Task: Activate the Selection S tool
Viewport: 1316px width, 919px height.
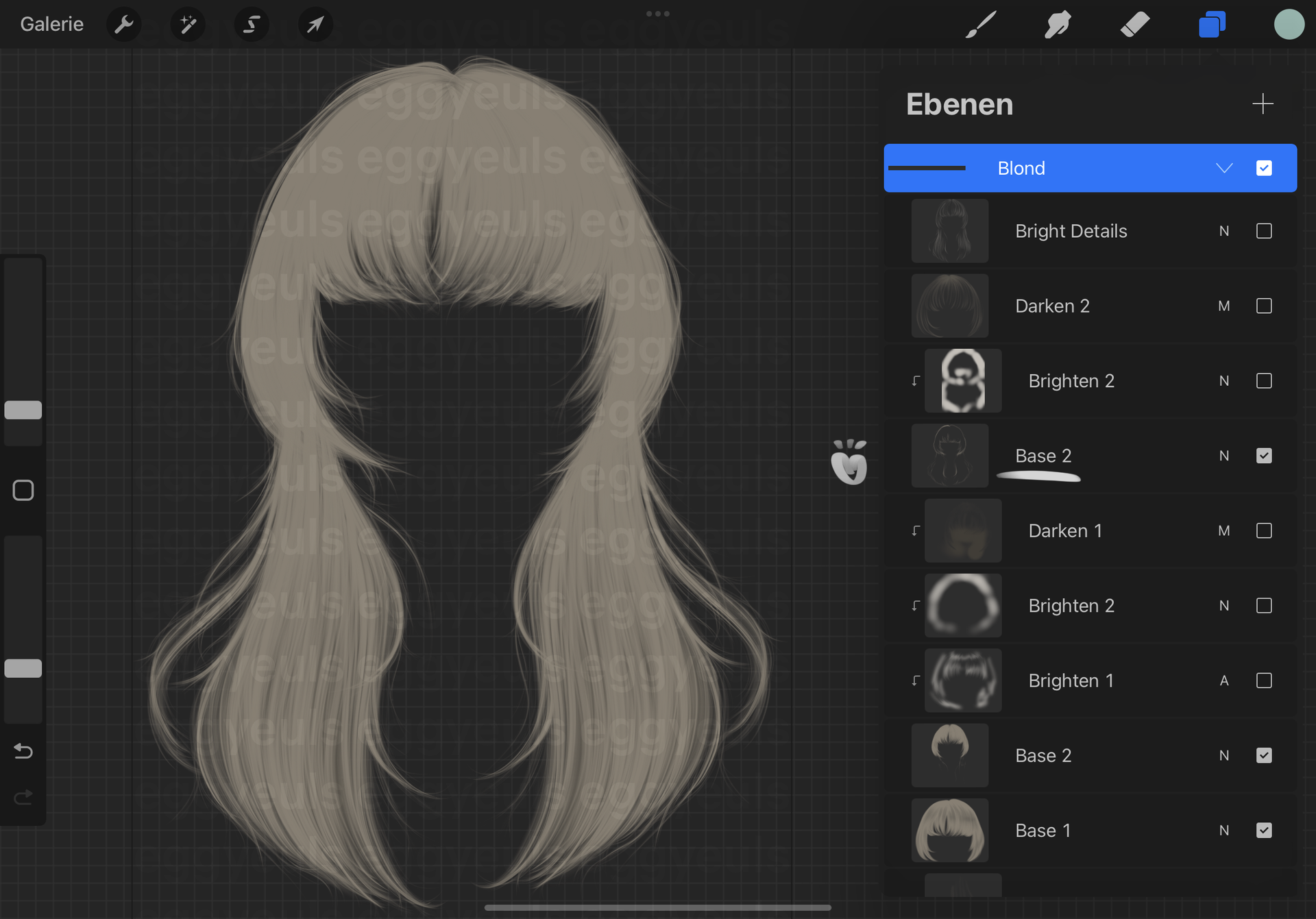Action: pos(251,25)
